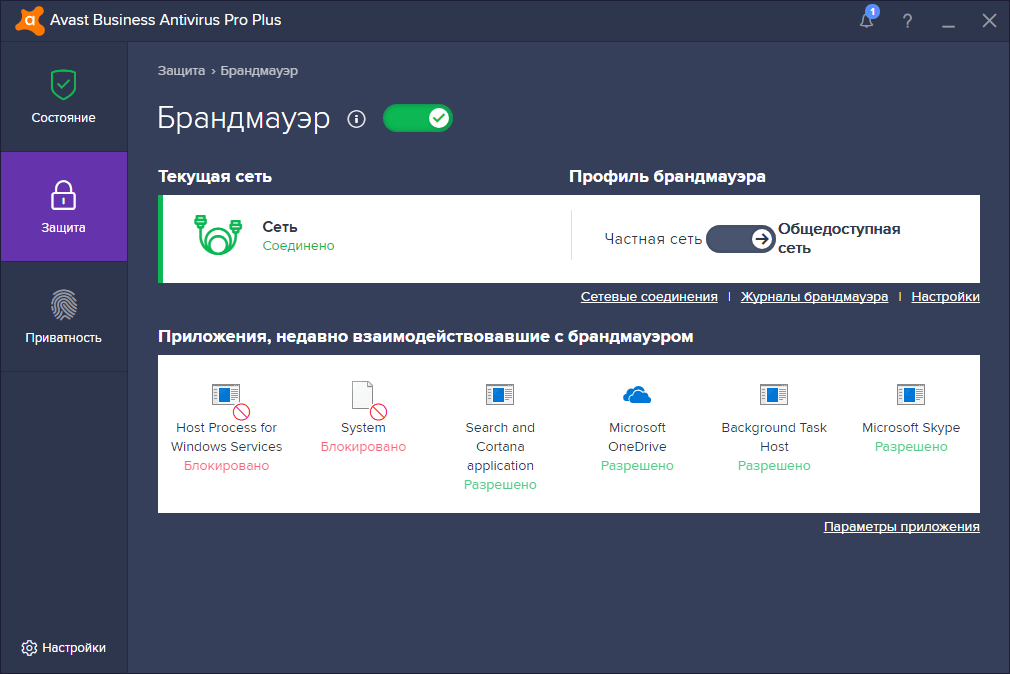Image resolution: width=1010 pixels, height=674 pixels.
Task: Open Настройки at sidebar bottom
Action: click(x=64, y=648)
